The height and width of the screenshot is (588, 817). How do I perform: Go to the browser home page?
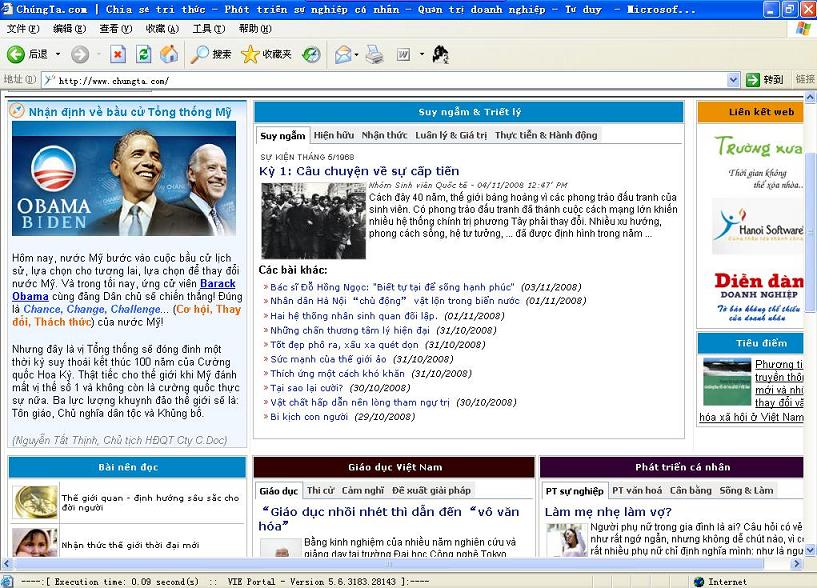pos(169,54)
